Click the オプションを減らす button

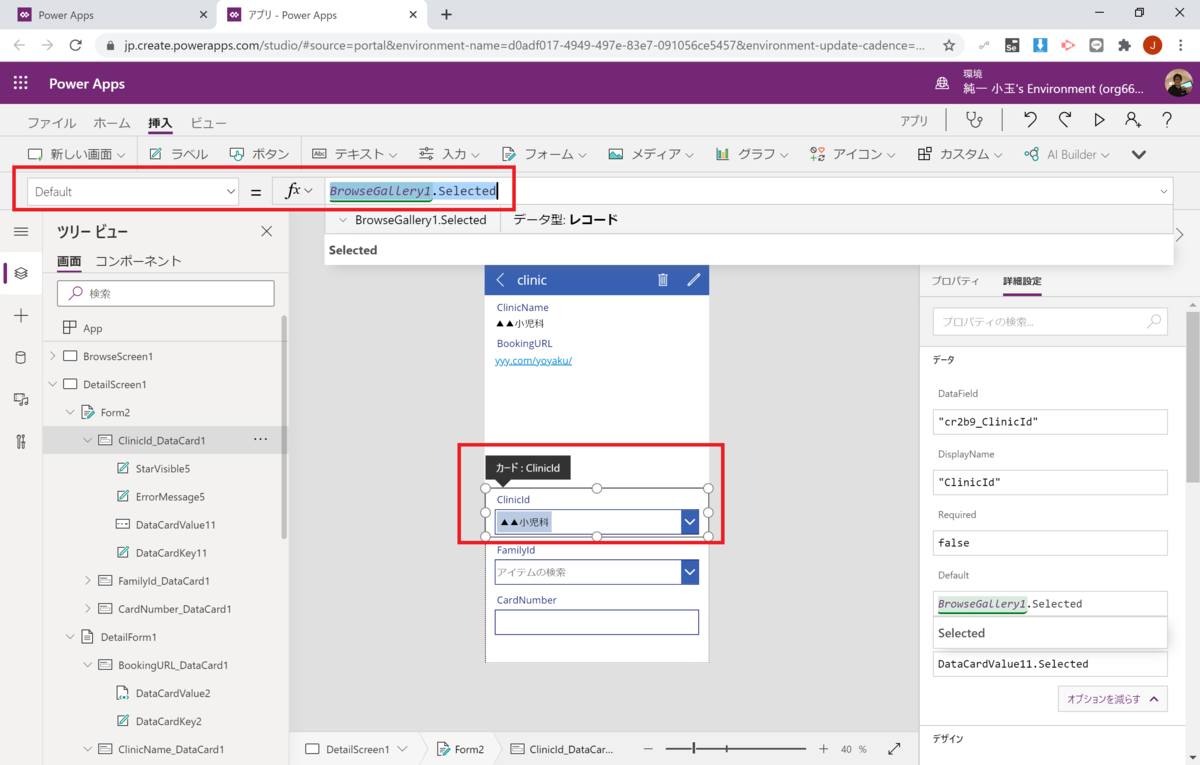coord(1112,699)
